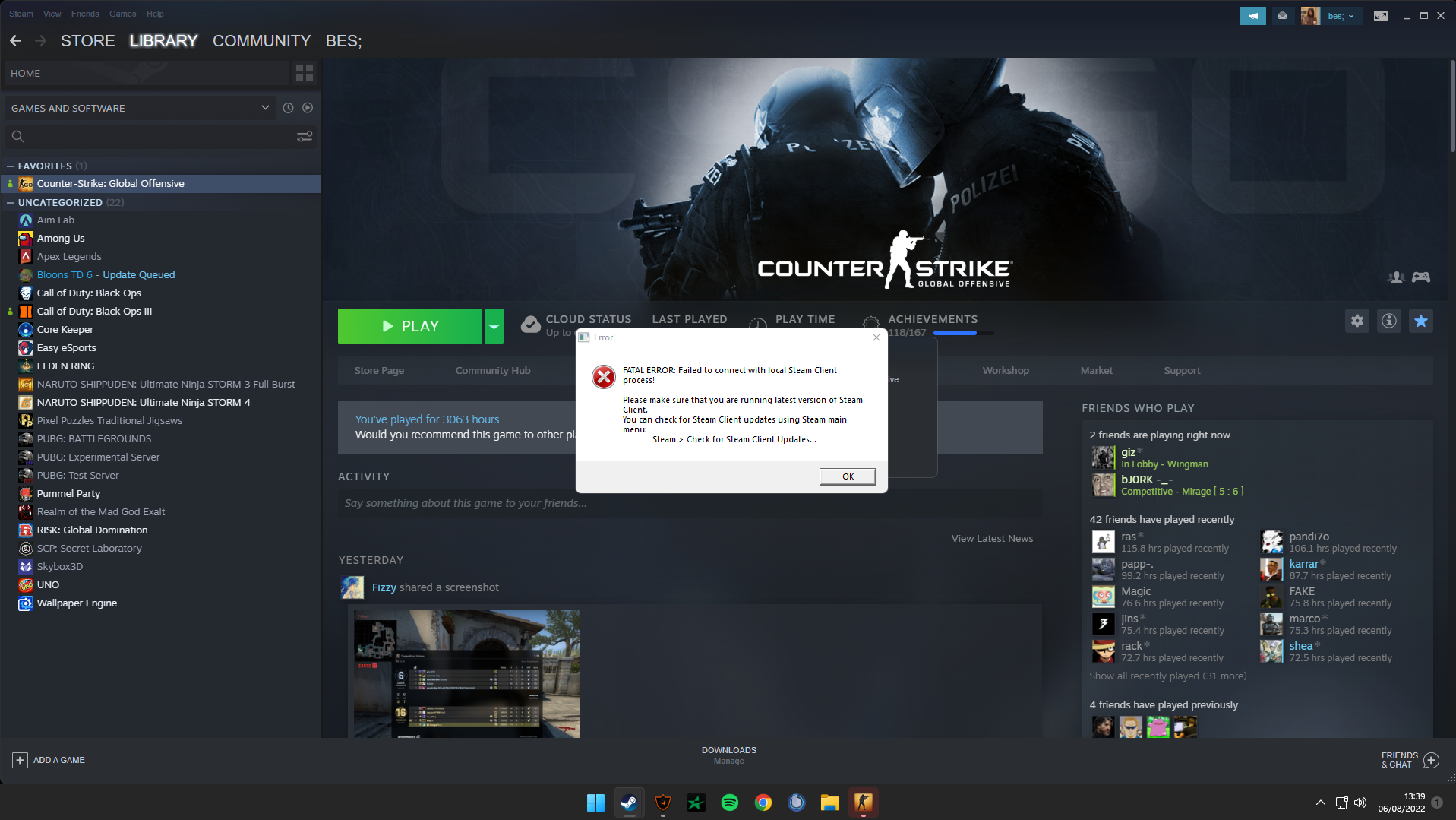Open the green Play button dropdown arrow
The height and width of the screenshot is (820, 1456).
point(494,325)
